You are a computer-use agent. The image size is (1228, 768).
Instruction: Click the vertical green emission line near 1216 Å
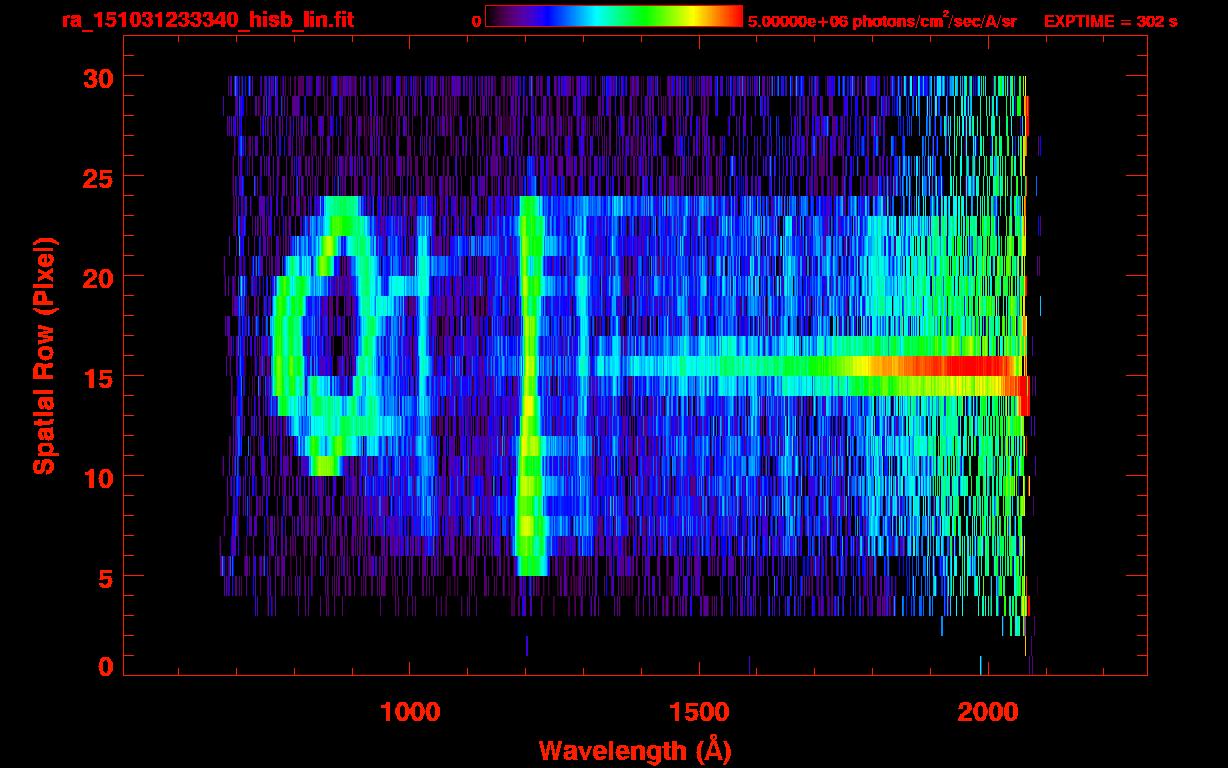tap(529, 385)
